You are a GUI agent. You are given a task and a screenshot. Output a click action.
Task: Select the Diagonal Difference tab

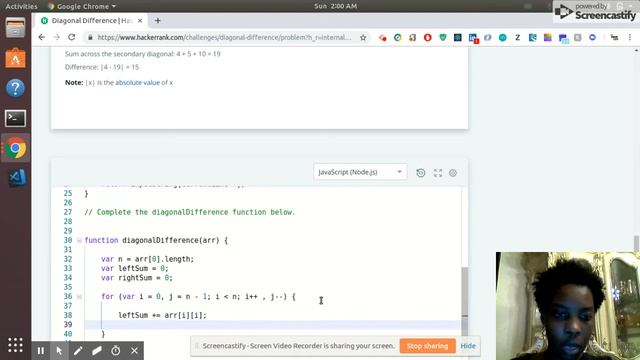[91, 20]
